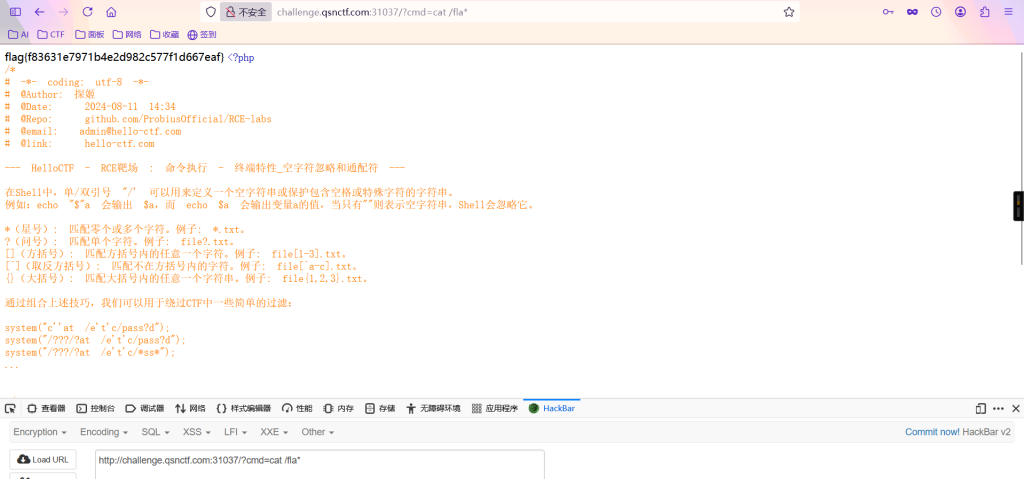Toggle sidebar panel icon

pos(15,12)
